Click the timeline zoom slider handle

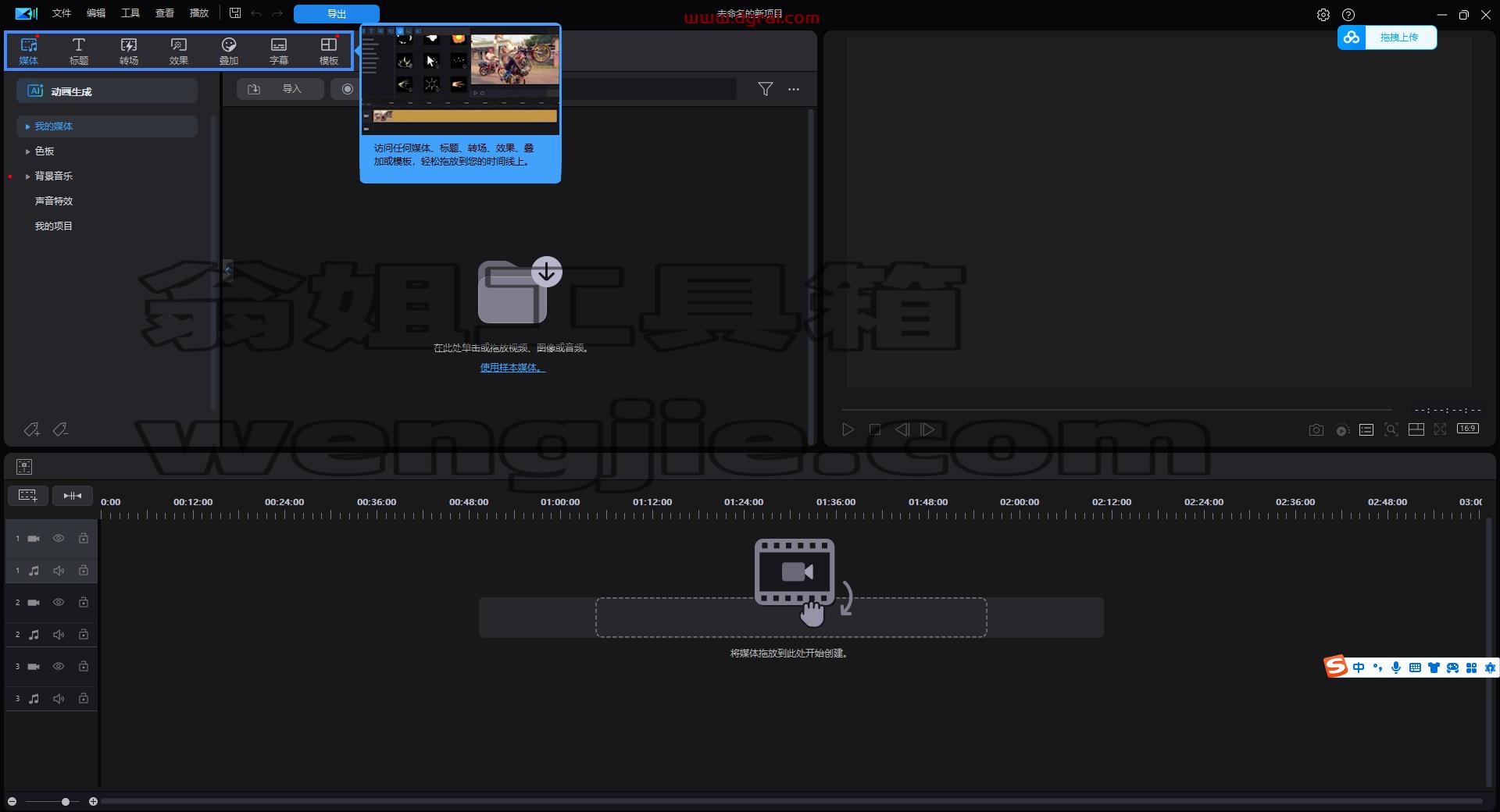tap(66, 802)
